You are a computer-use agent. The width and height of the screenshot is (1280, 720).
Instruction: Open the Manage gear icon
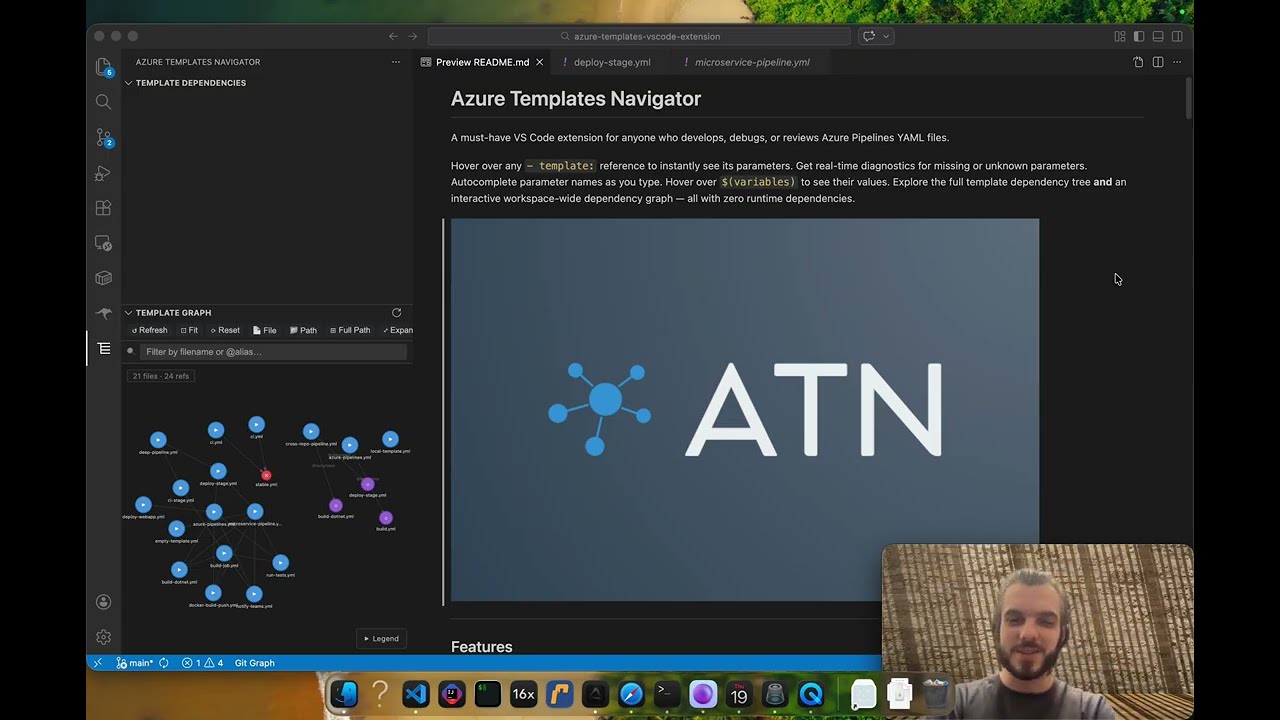pos(103,637)
